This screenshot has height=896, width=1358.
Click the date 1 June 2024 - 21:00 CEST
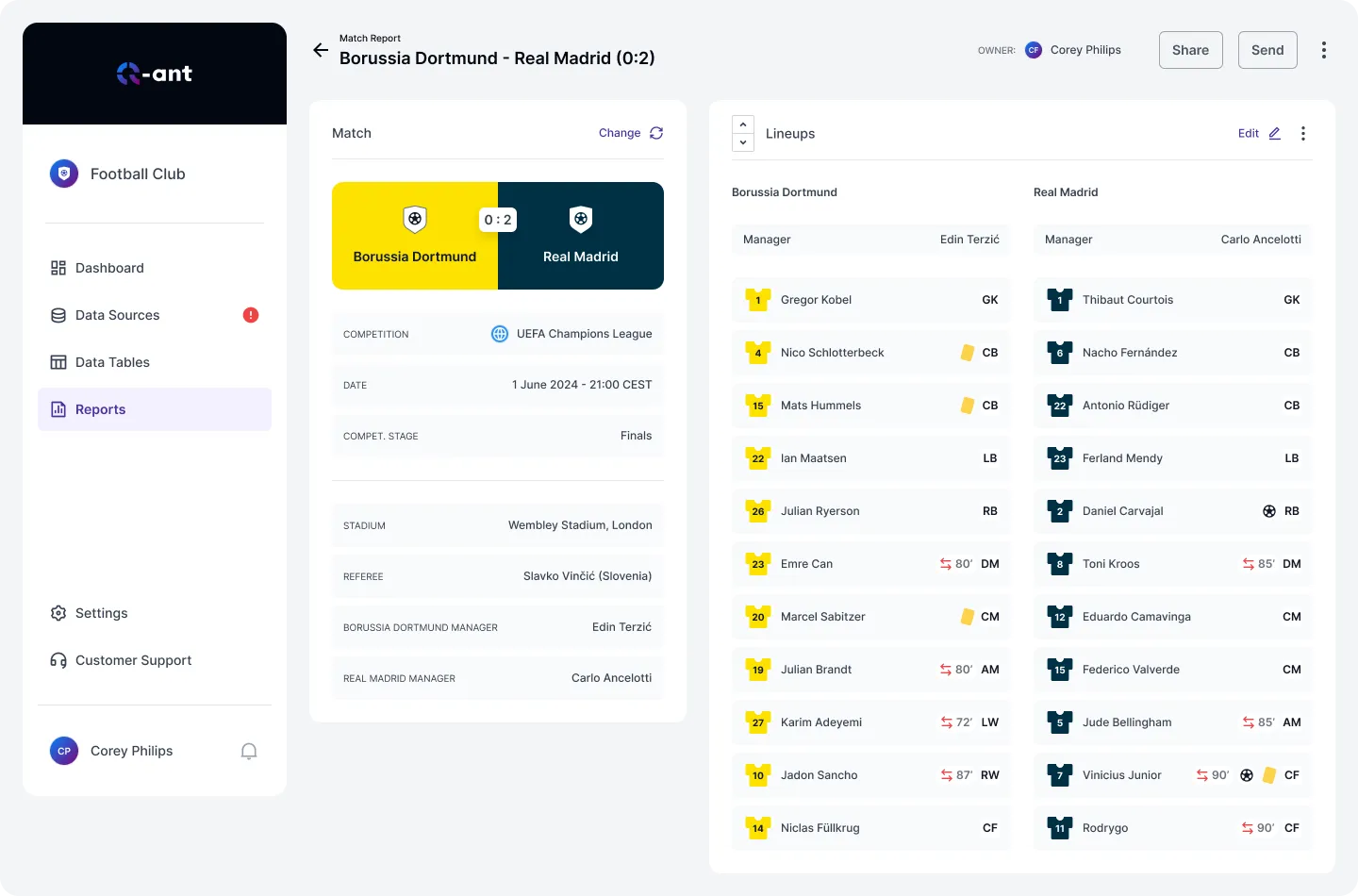[582, 385]
